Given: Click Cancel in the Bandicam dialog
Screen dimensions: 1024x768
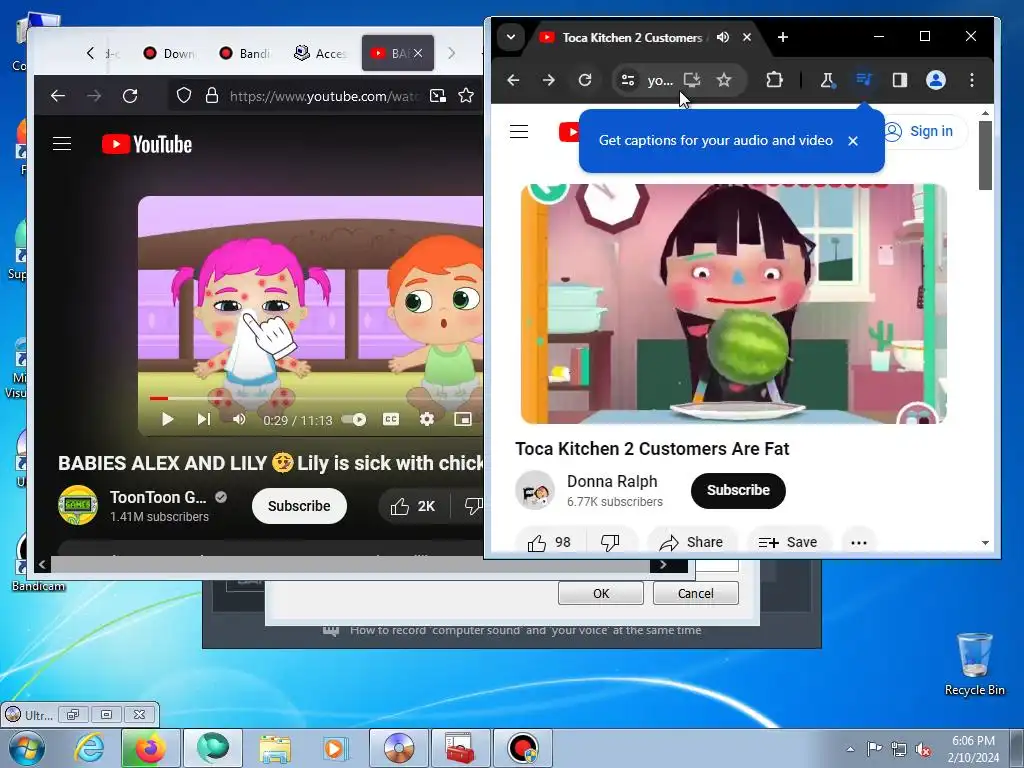Looking at the screenshot, I should (x=696, y=593).
